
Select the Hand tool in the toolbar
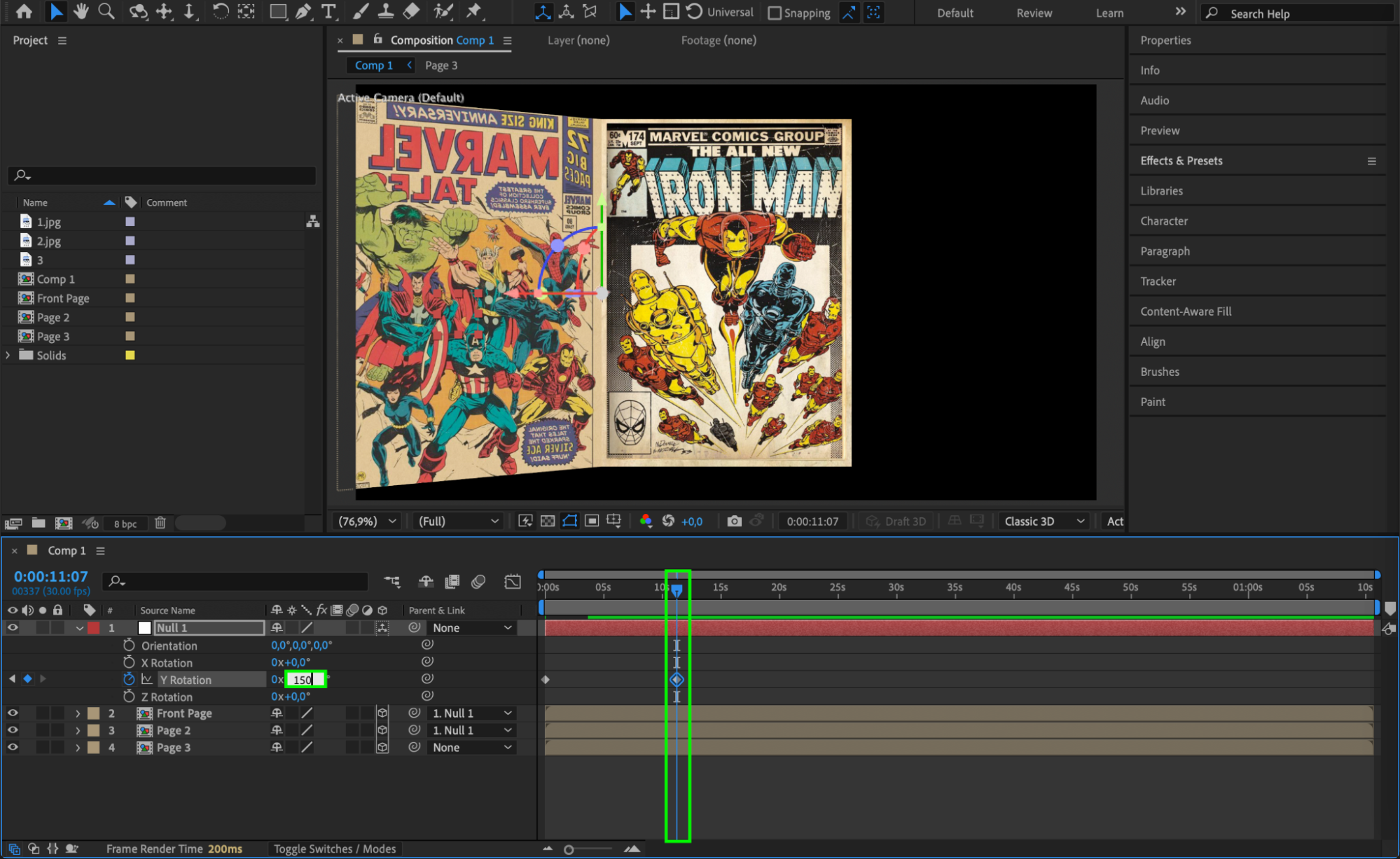pos(81,11)
